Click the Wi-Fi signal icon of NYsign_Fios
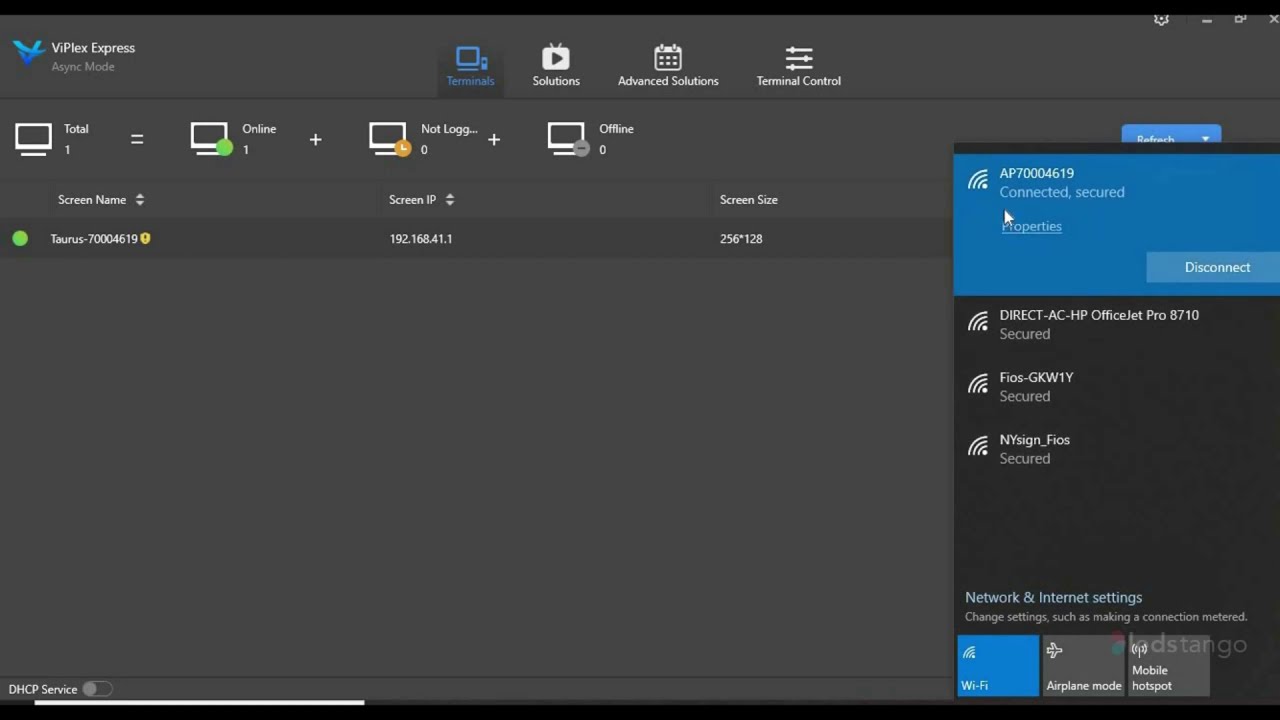This screenshot has width=1280, height=720. 978,447
